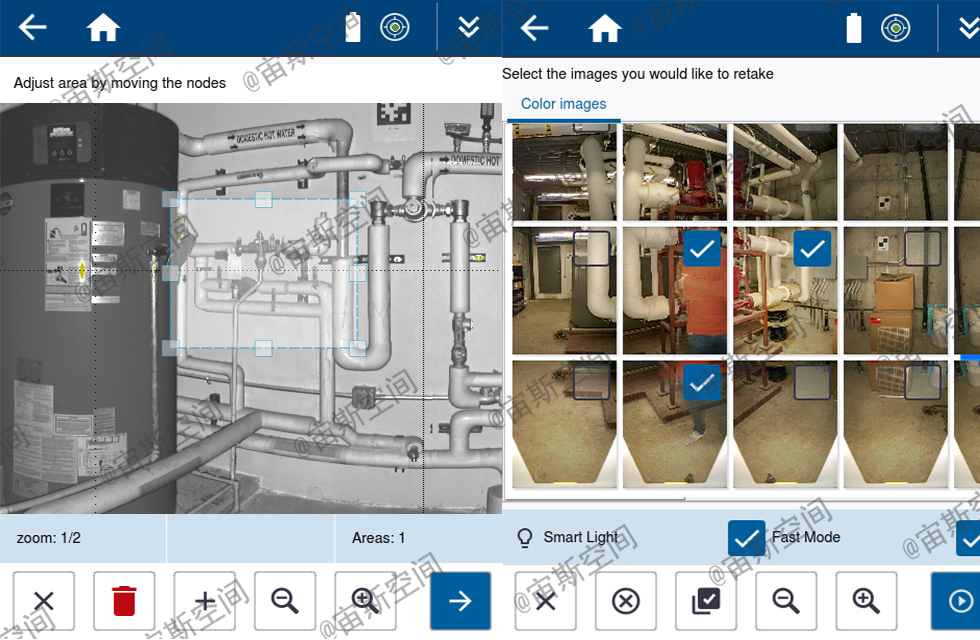Click the horizontal scrollbar under image grid

click(595, 499)
